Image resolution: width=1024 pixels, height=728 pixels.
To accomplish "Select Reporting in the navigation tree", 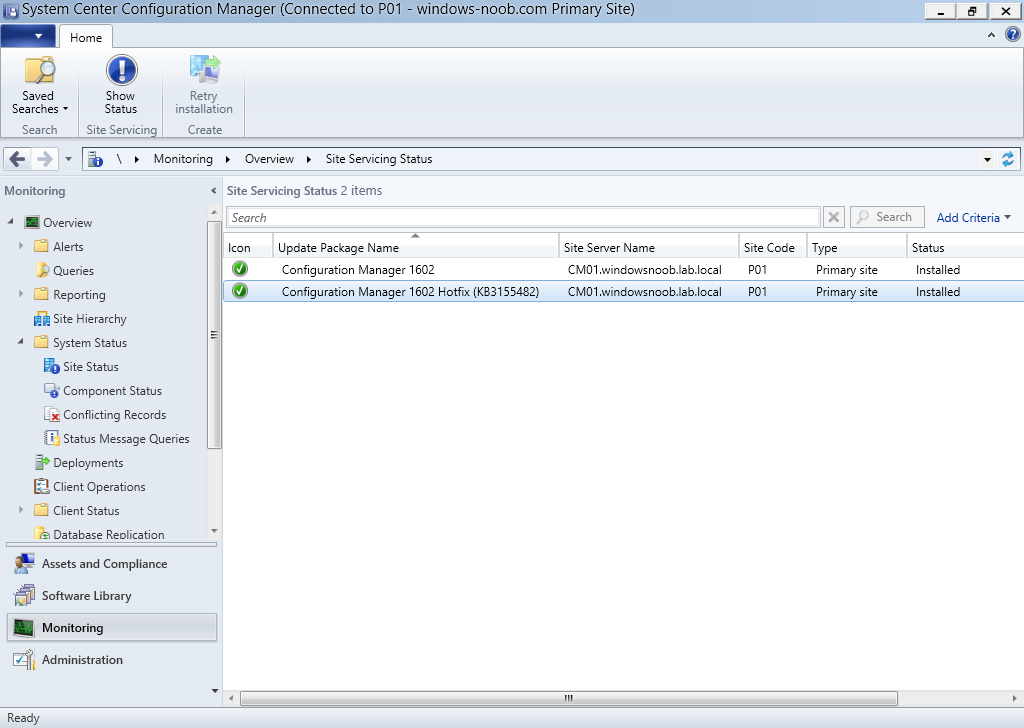I will pos(79,294).
